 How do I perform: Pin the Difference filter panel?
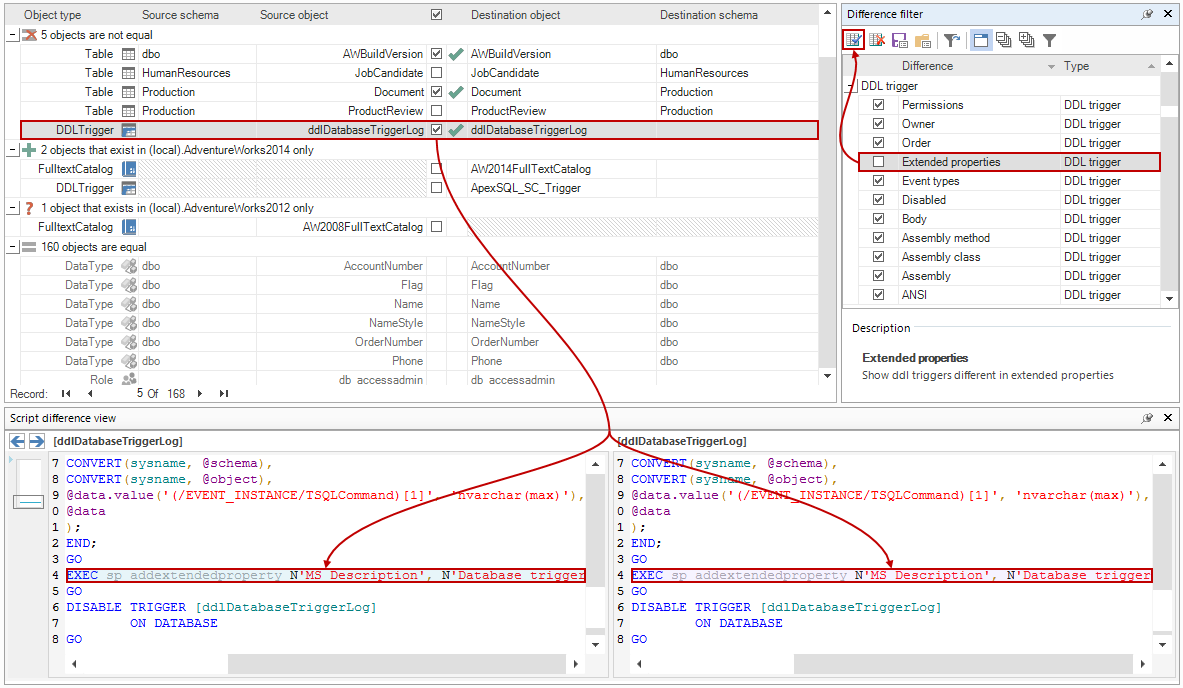[x=1149, y=13]
